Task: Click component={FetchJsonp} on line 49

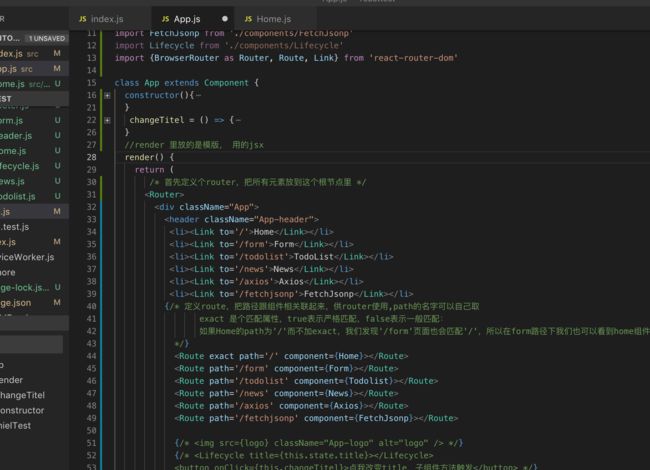Action: 359,419
